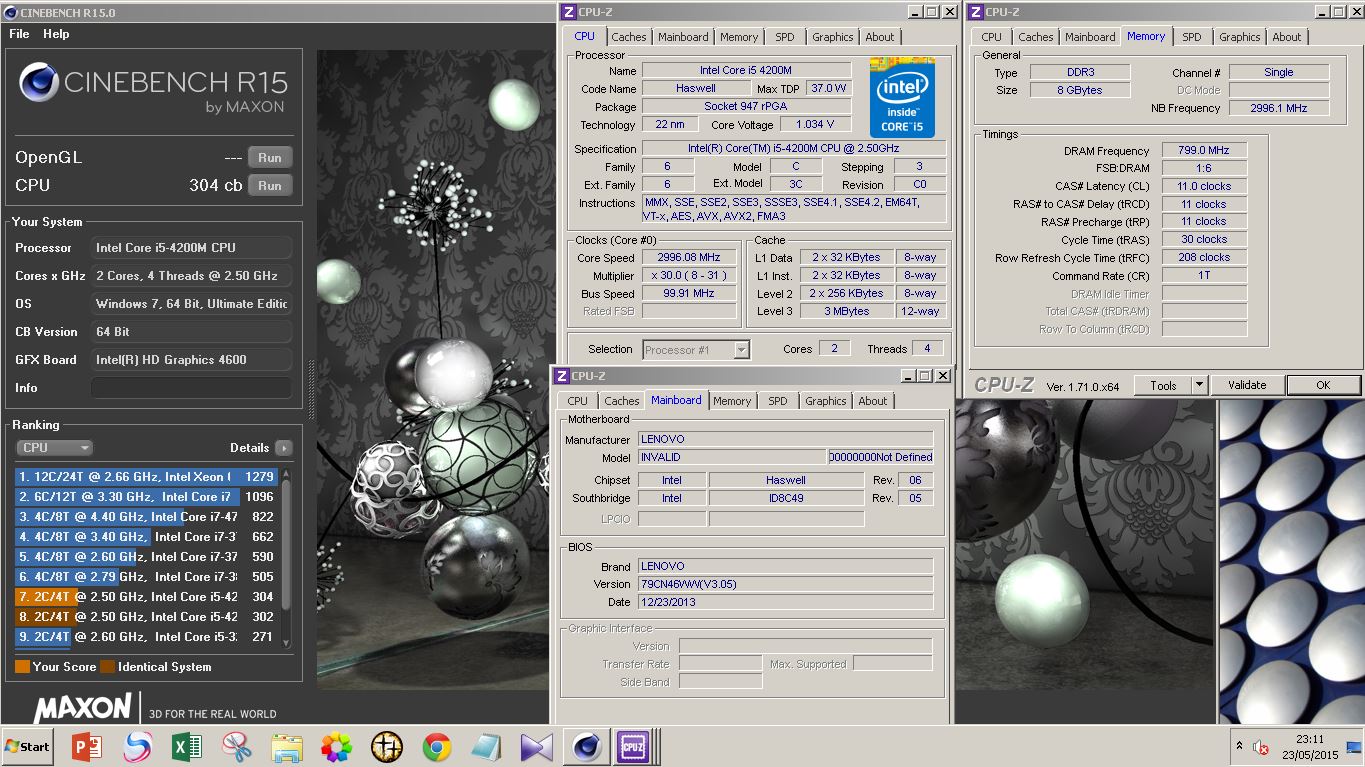Run the CPU benchmark
The width and height of the screenshot is (1365, 767).
(x=270, y=185)
